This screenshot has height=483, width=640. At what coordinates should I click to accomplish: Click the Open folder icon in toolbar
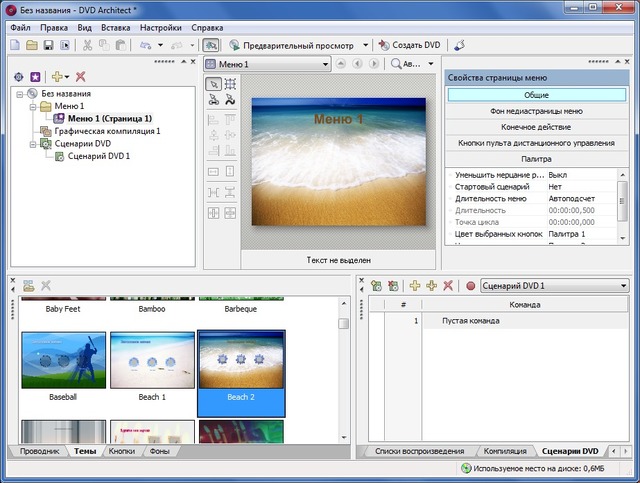[32, 45]
